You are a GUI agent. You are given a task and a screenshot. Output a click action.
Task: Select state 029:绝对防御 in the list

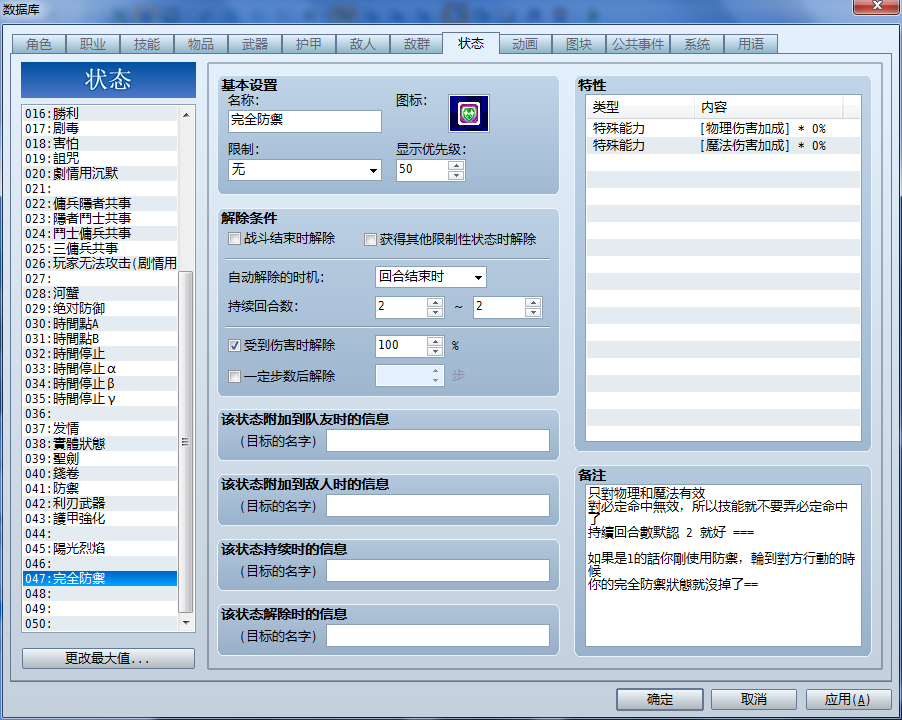pyautogui.click(x=100, y=308)
